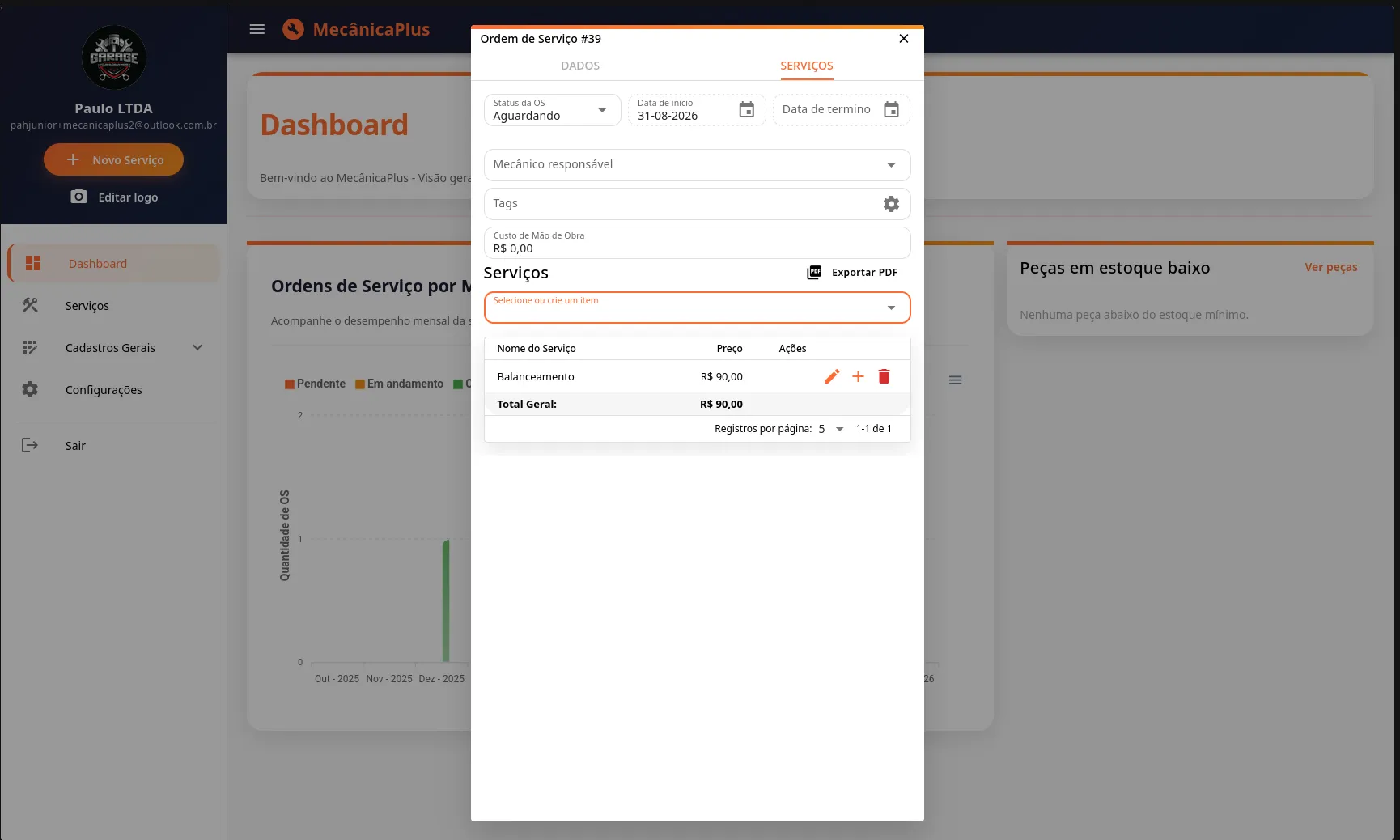The height and width of the screenshot is (840, 1400).
Task: Switch to the DADOS tab
Action: (580, 66)
